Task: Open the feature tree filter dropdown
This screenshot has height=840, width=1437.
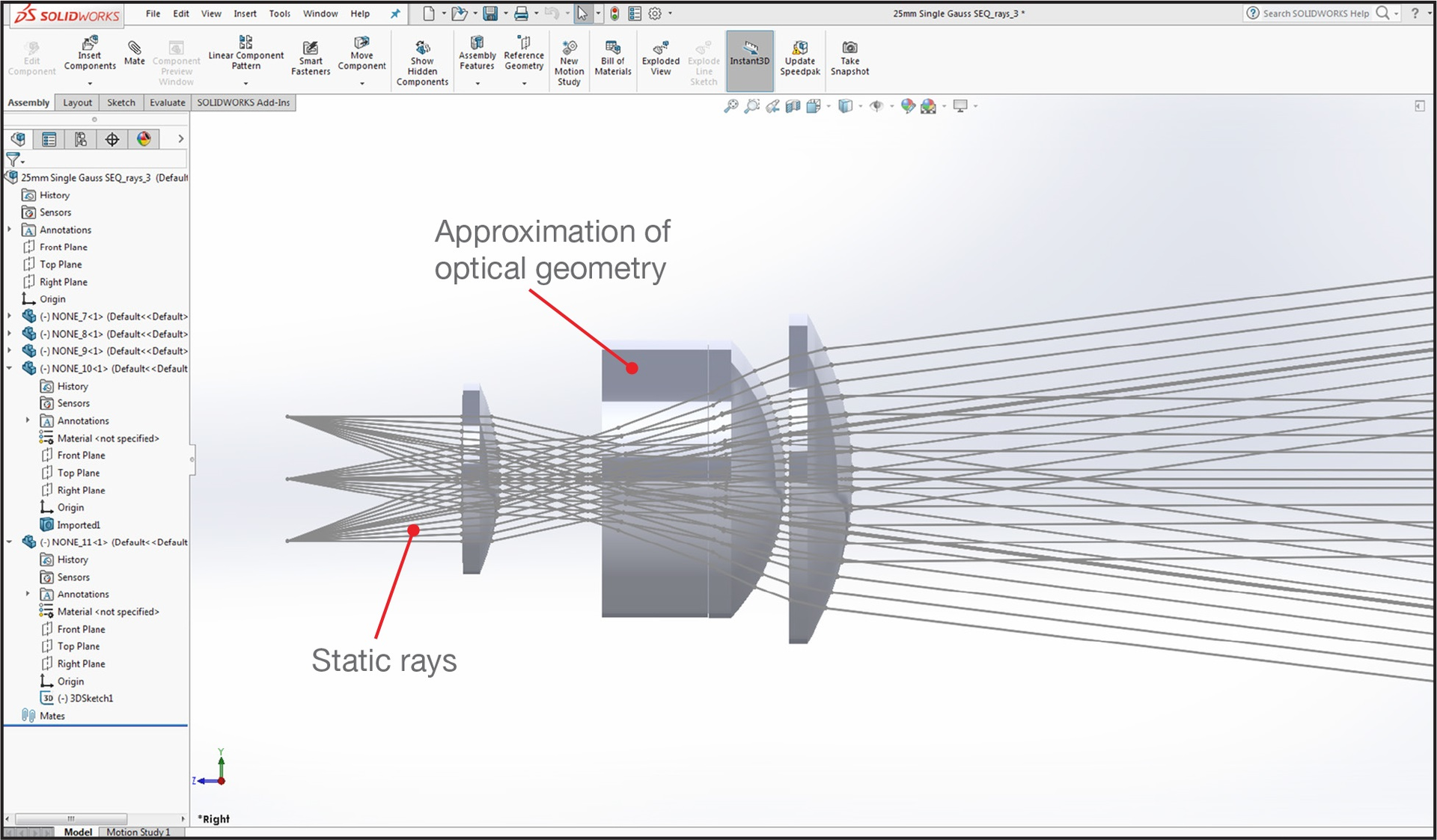Action: (21, 159)
